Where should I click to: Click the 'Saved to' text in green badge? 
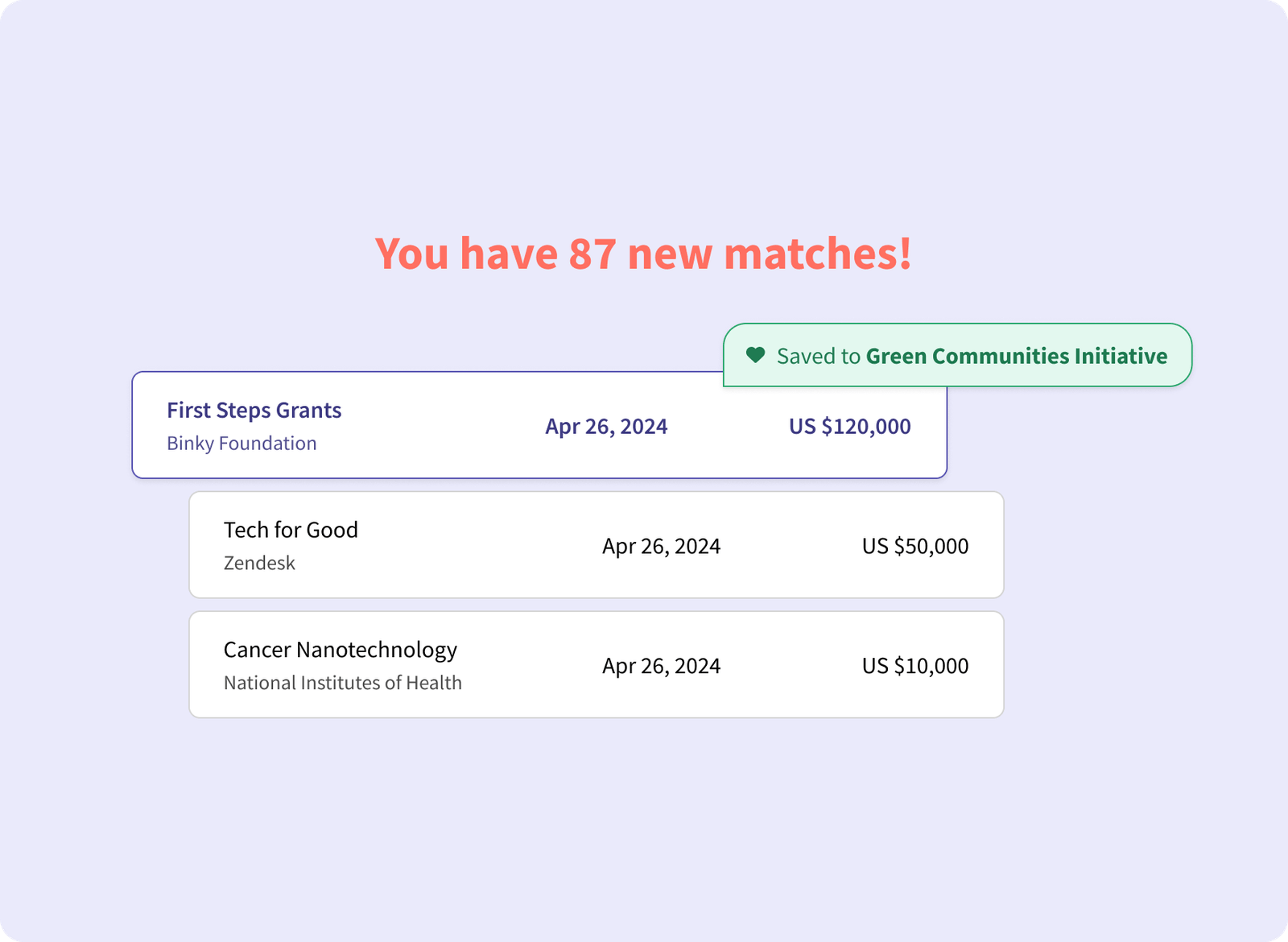click(x=818, y=356)
